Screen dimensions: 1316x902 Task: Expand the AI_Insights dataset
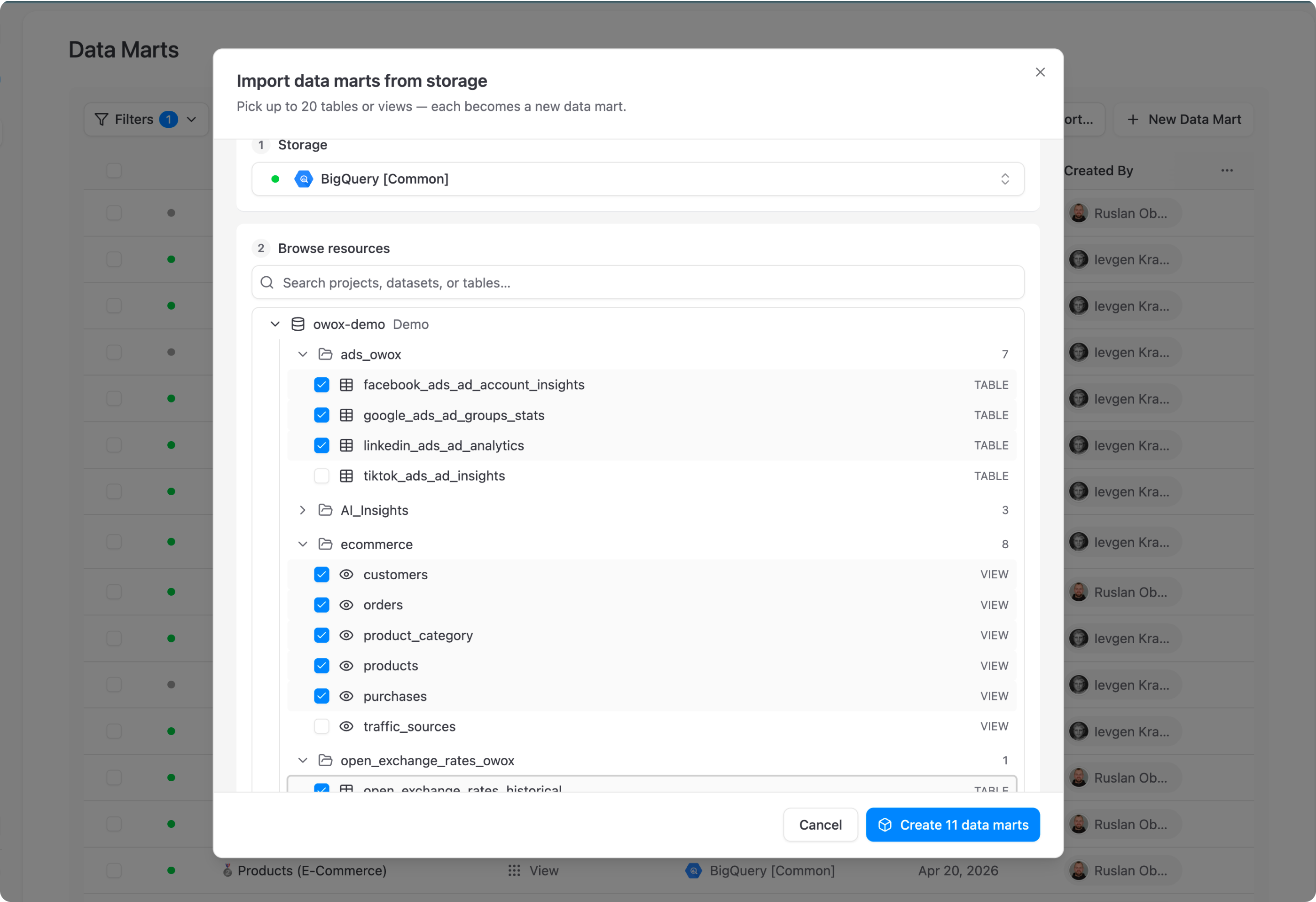(x=302, y=510)
